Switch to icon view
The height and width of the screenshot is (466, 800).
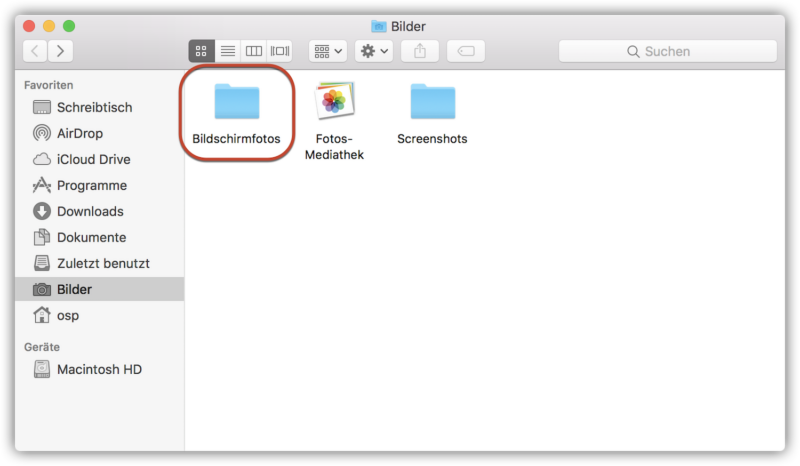coord(202,51)
